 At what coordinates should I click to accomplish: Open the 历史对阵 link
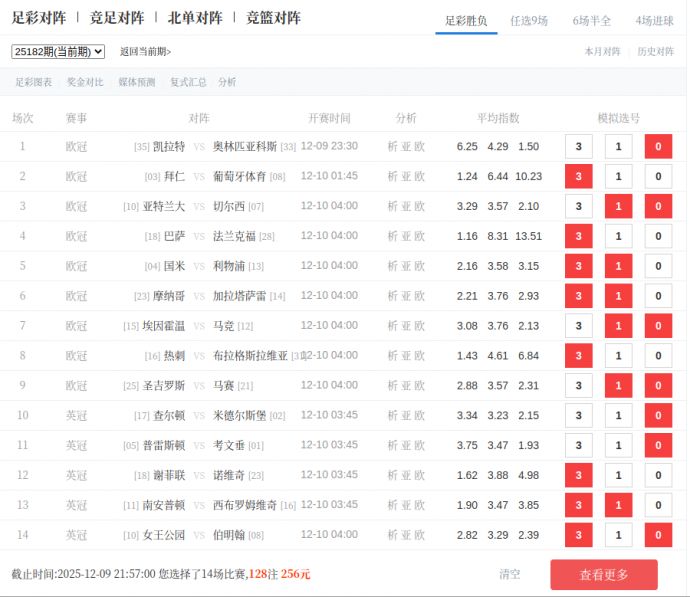click(x=655, y=51)
